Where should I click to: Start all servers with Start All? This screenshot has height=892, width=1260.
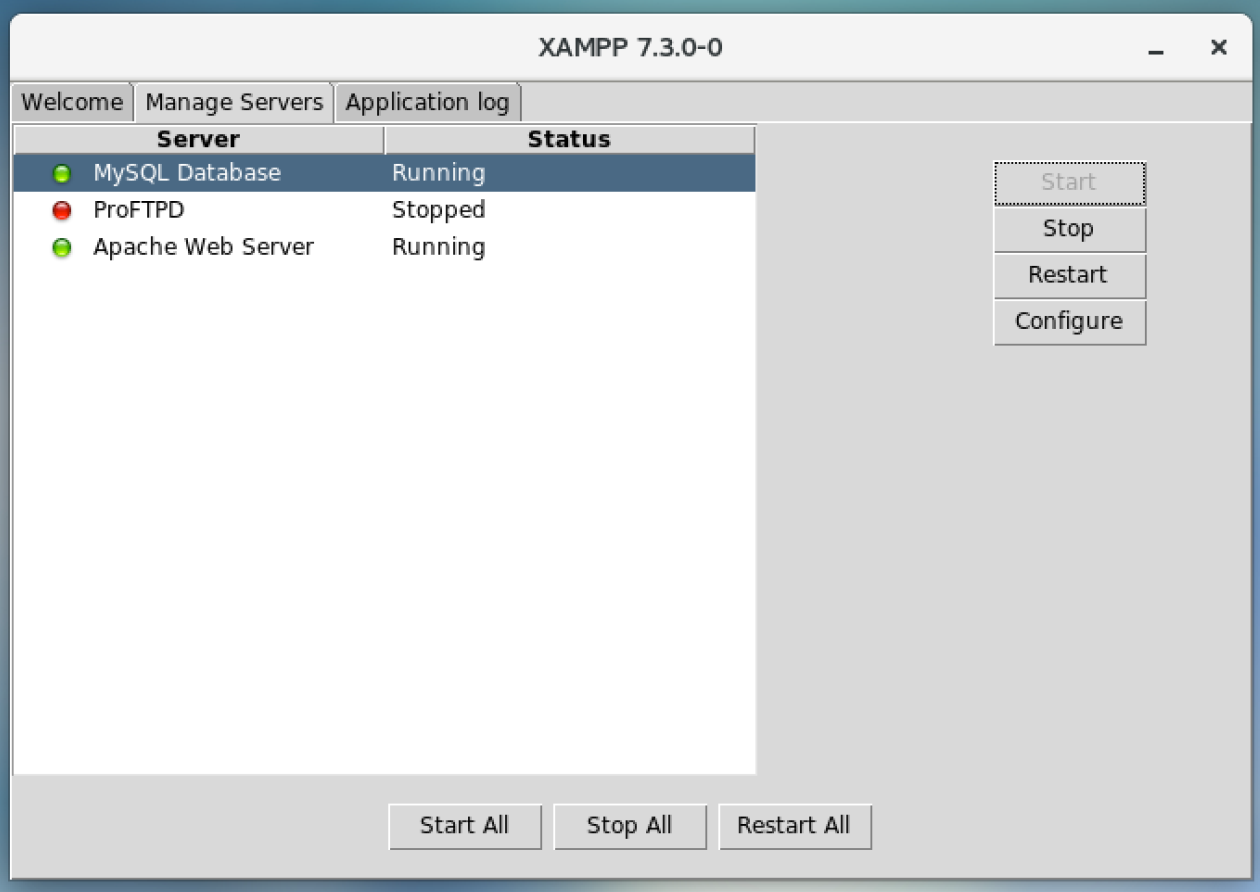coord(465,826)
